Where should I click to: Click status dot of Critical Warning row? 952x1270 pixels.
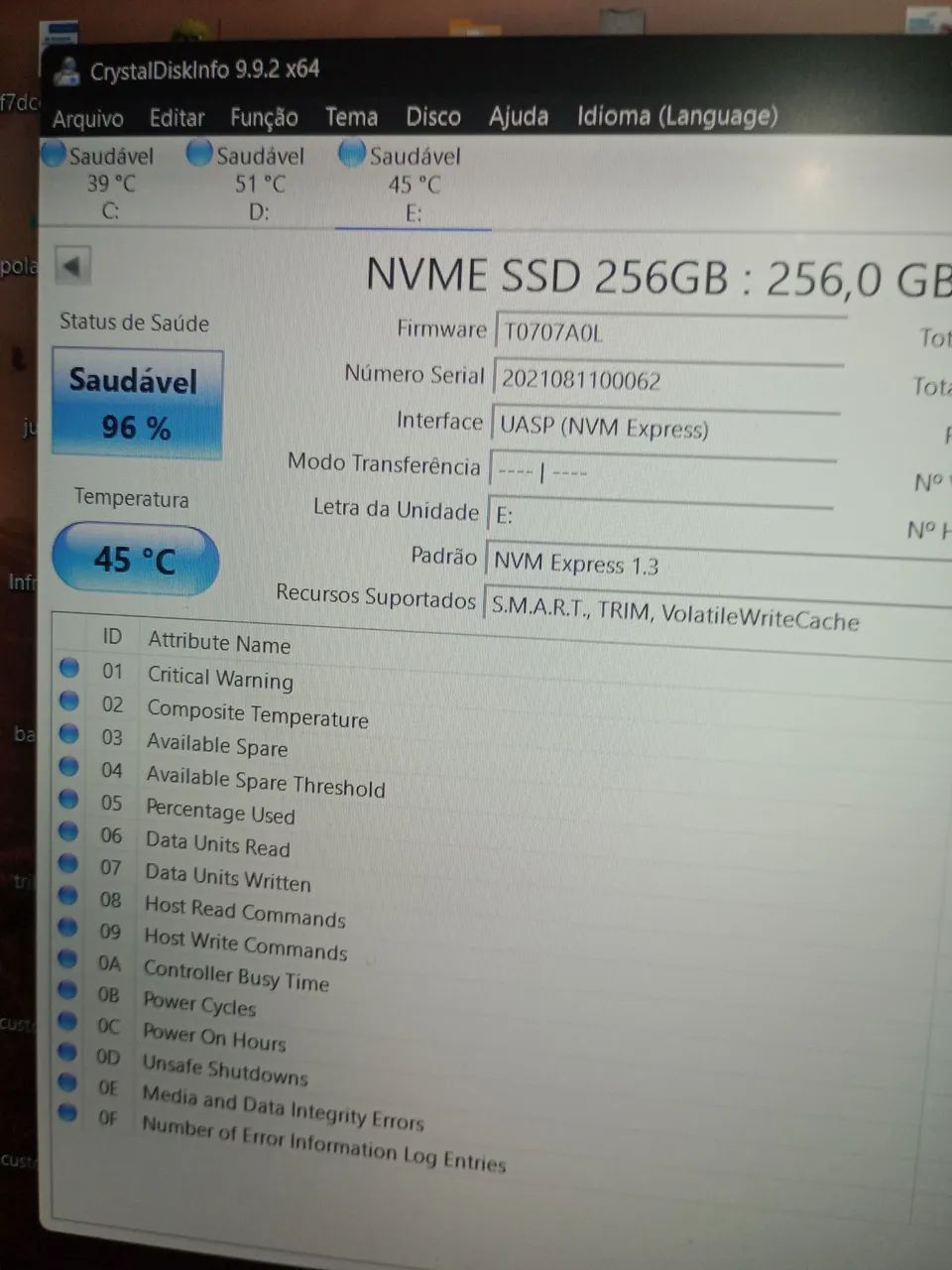tap(69, 668)
